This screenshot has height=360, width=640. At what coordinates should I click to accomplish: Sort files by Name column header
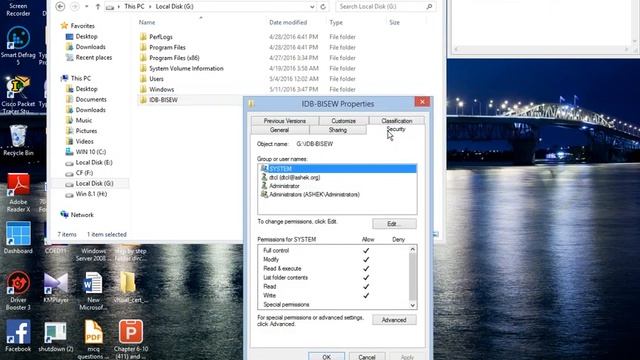coord(147,22)
